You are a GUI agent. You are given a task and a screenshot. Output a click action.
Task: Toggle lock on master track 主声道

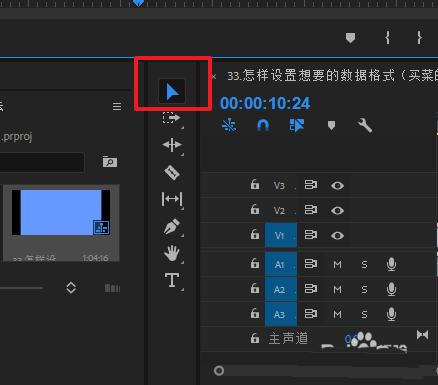255,338
